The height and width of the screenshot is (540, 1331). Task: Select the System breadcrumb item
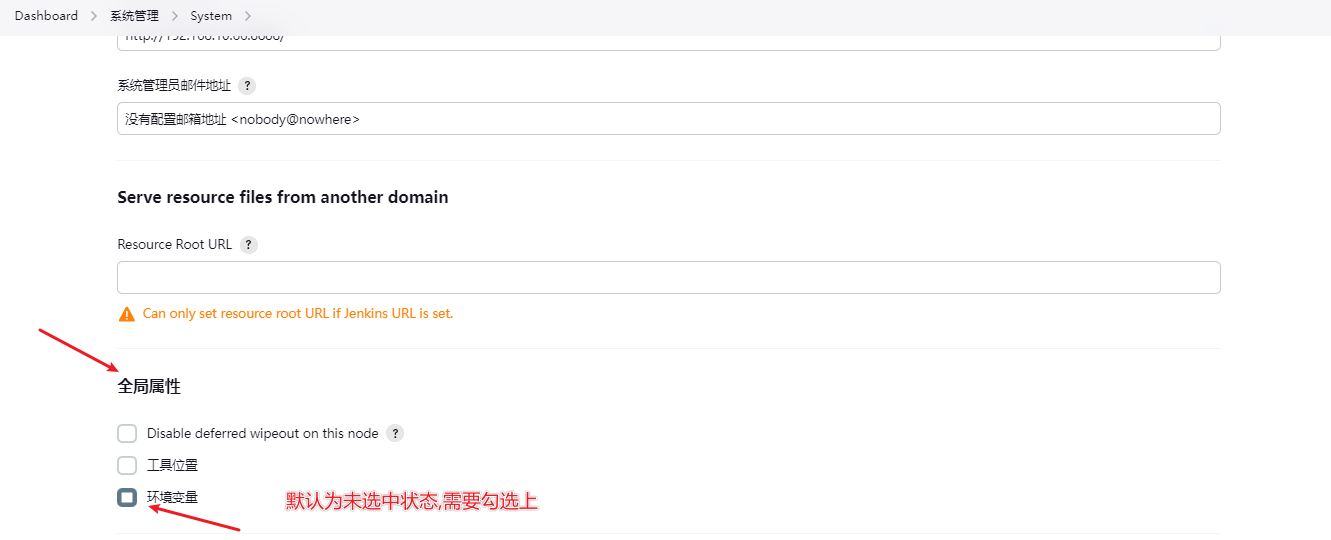[211, 16]
